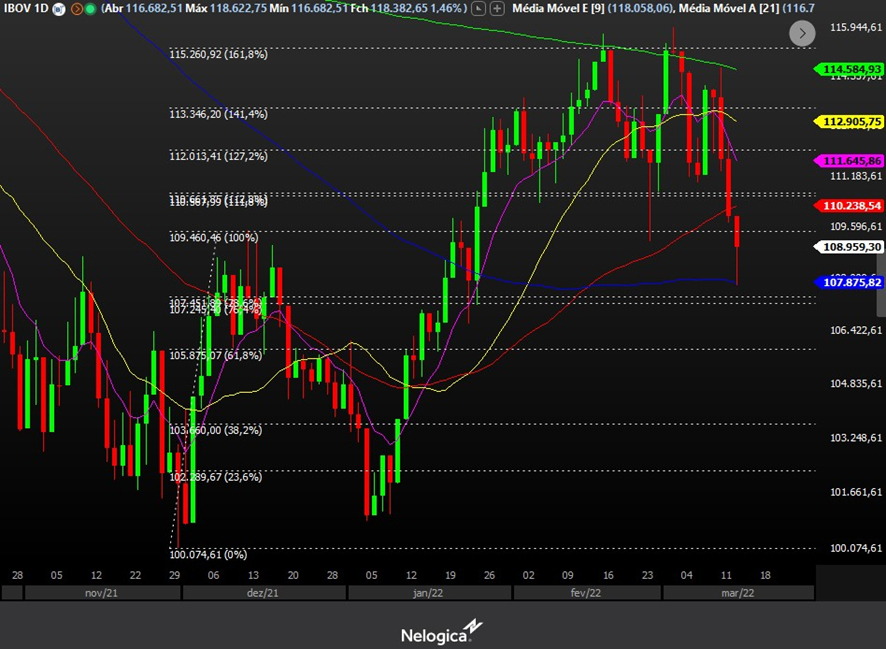This screenshot has width=886, height=649.
Task: Click the Fch 118.382,65 closing value
Action: coord(389,8)
